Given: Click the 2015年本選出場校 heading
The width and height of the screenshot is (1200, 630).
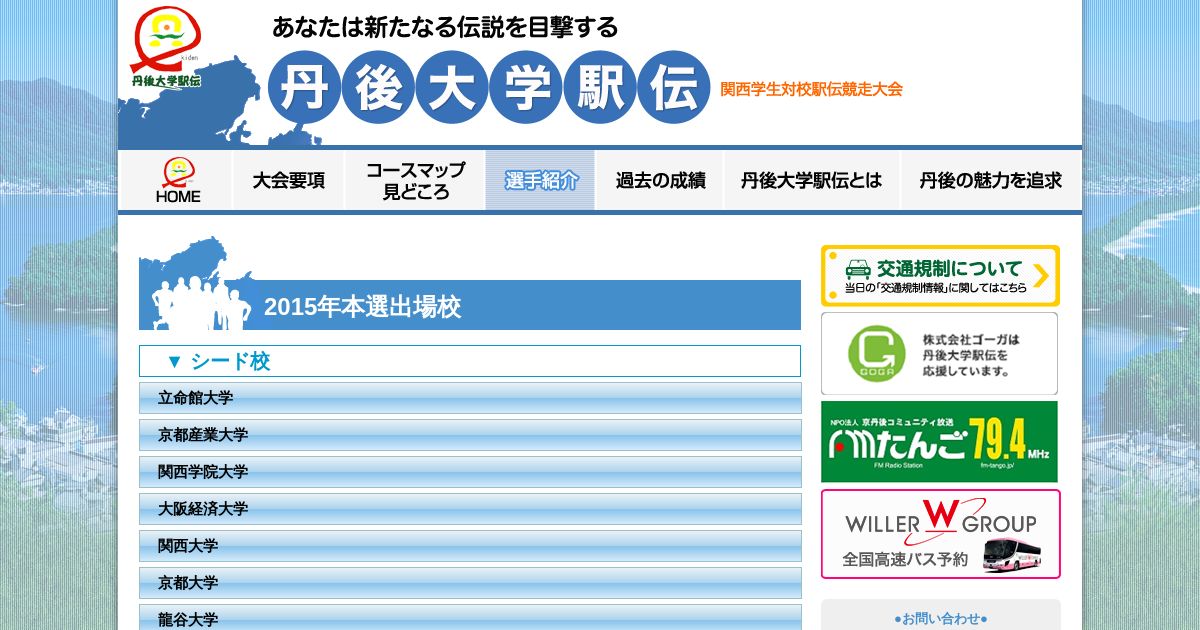Looking at the screenshot, I should (x=362, y=307).
